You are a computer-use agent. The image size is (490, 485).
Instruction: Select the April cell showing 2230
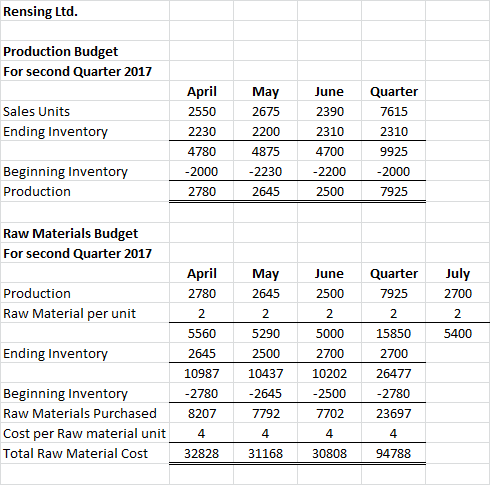tap(202, 132)
